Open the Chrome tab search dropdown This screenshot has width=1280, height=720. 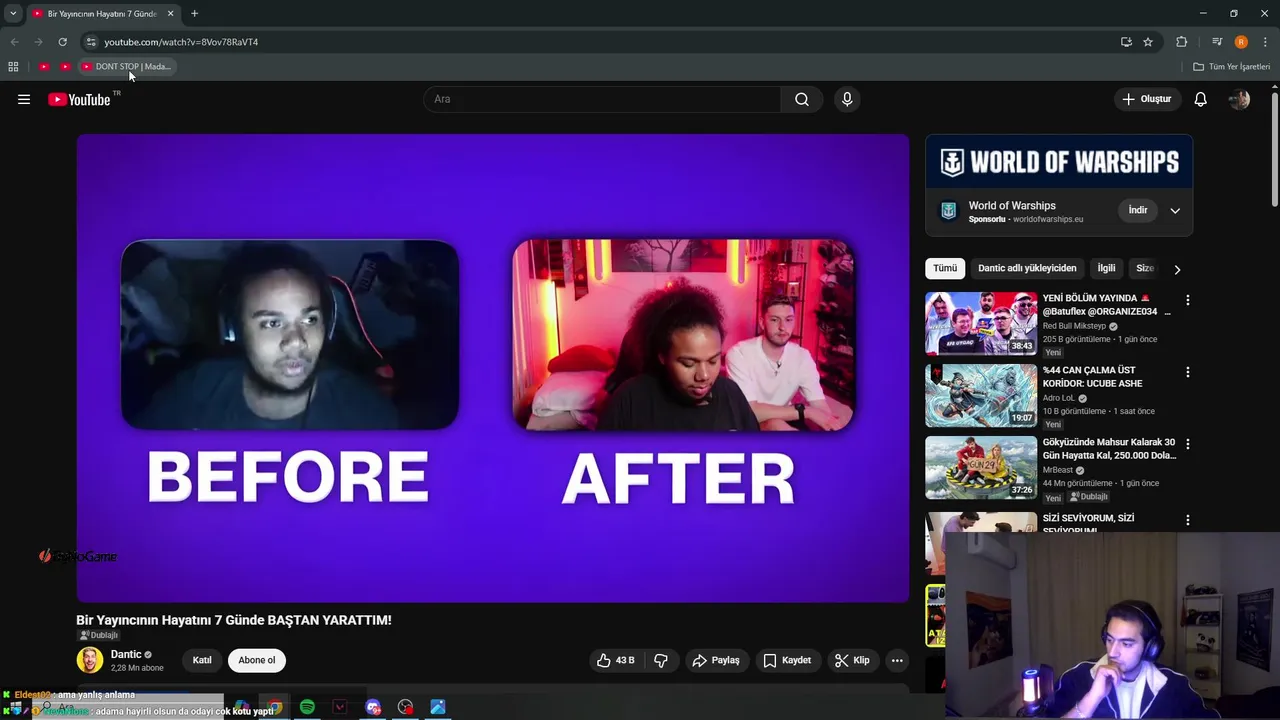pos(13,13)
